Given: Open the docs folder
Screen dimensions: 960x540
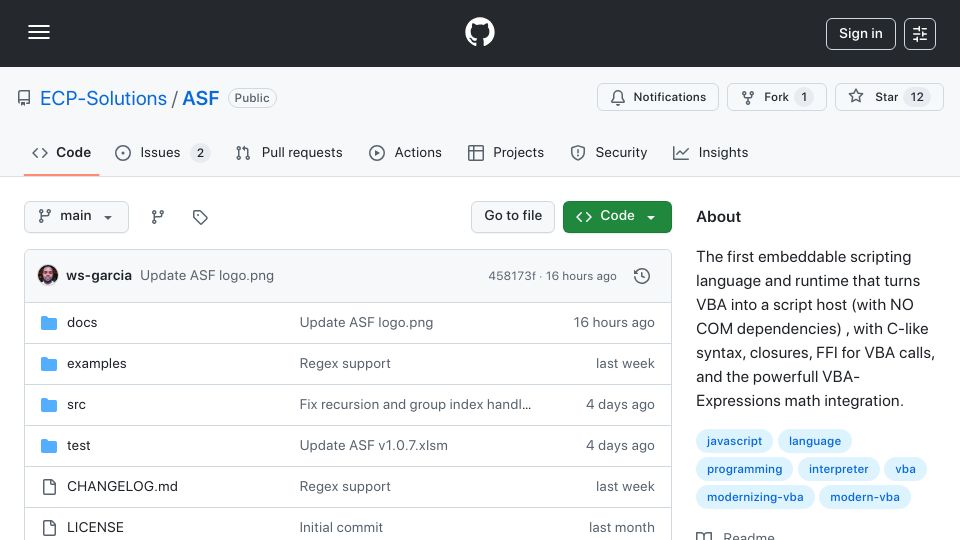Looking at the screenshot, I should [82, 323].
